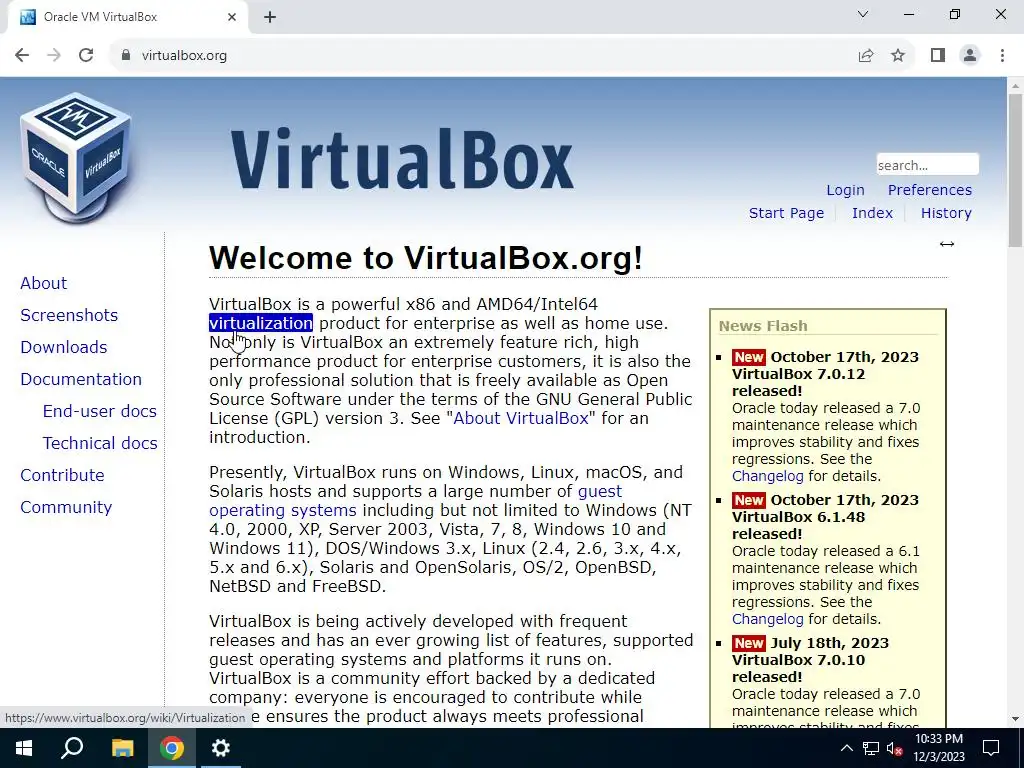
Task: Click Chrome icon in taskbar
Action: click(172, 748)
